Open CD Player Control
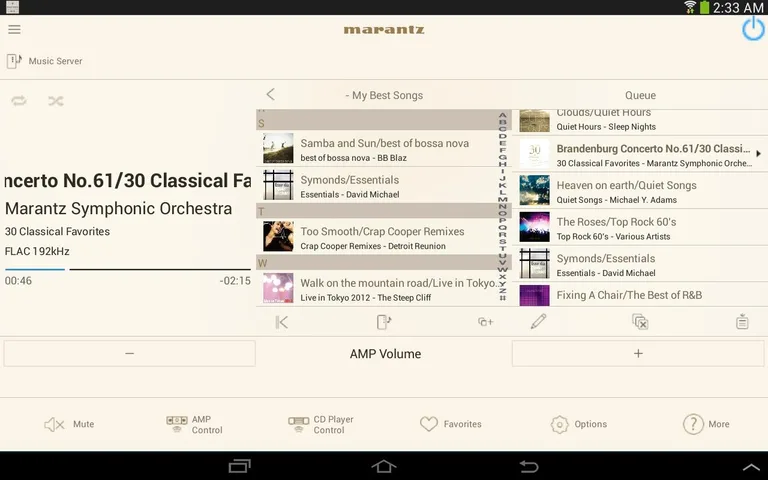The height and width of the screenshot is (480, 768). [x=321, y=424]
